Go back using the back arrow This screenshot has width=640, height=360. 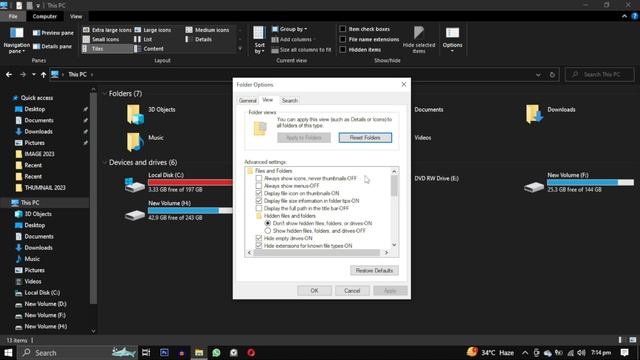[x=9, y=75]
